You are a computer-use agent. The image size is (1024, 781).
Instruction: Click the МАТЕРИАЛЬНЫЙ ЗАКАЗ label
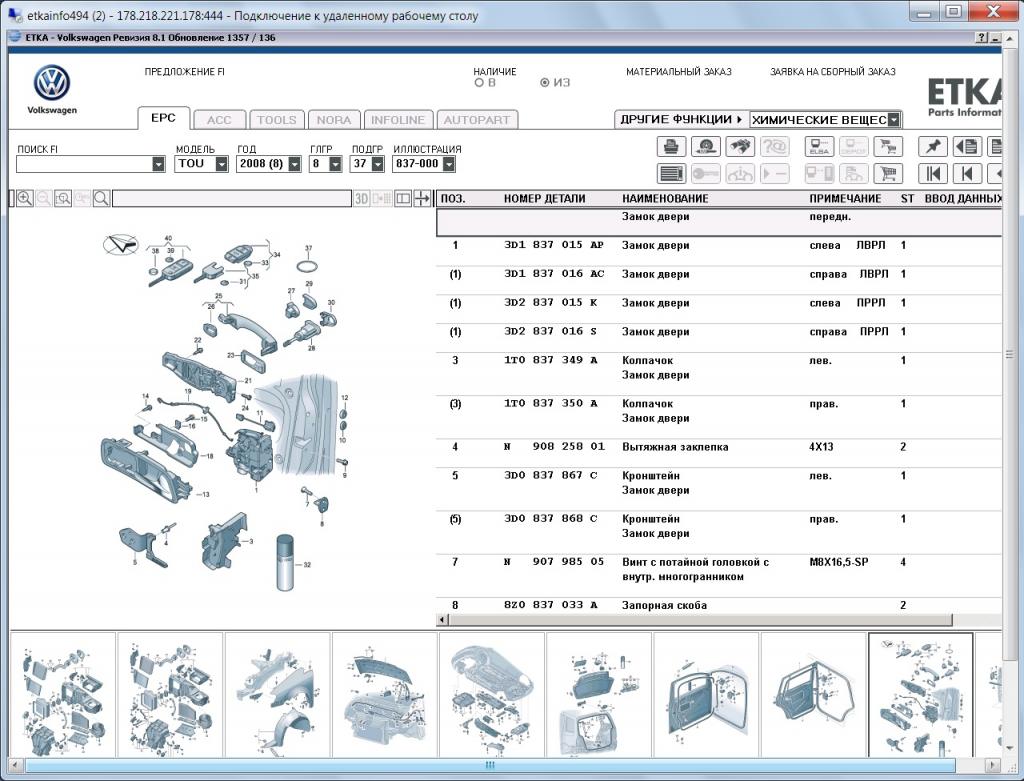pyautogui.click(x=679, y=72)
